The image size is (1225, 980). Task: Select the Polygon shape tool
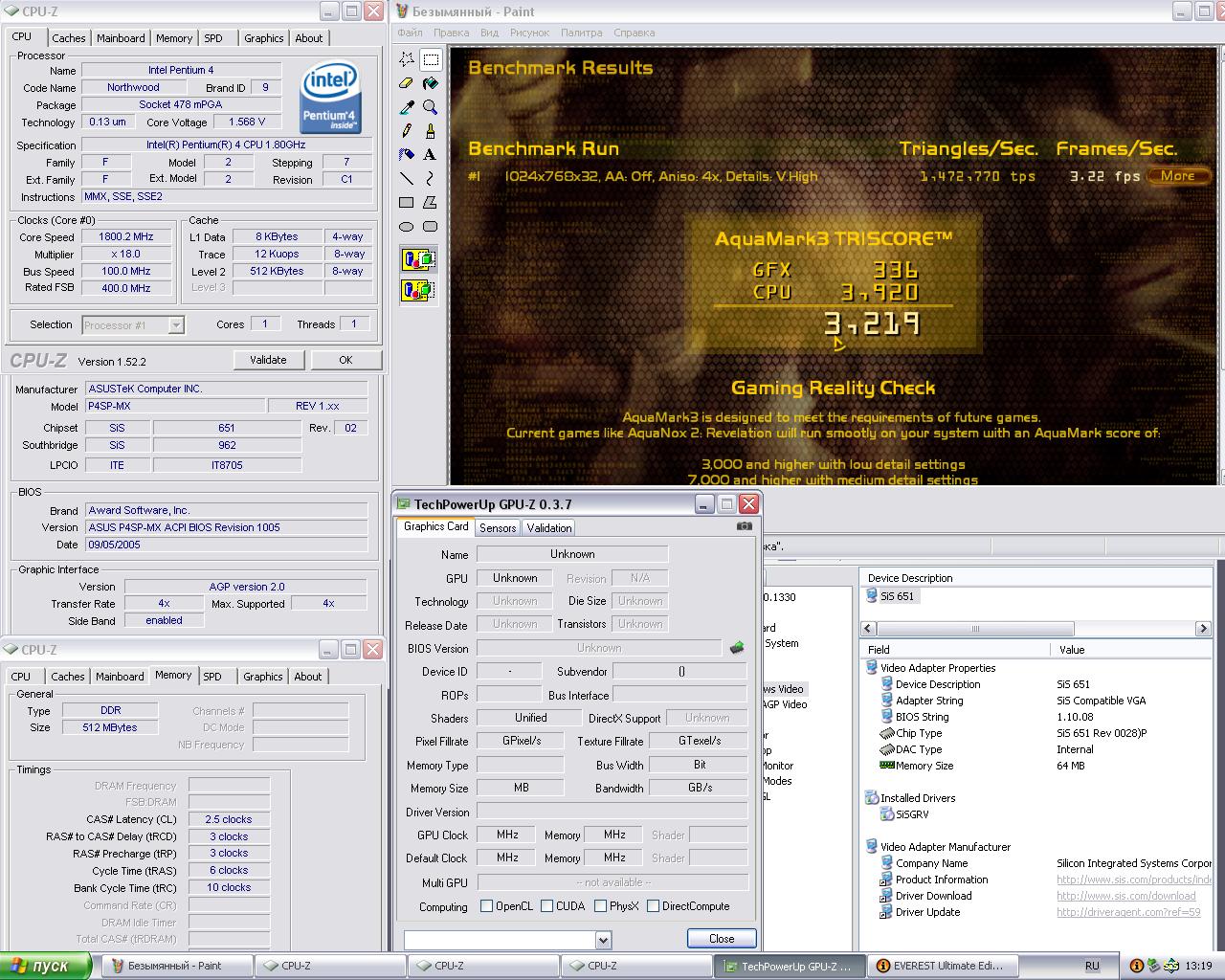pos(431,203)
